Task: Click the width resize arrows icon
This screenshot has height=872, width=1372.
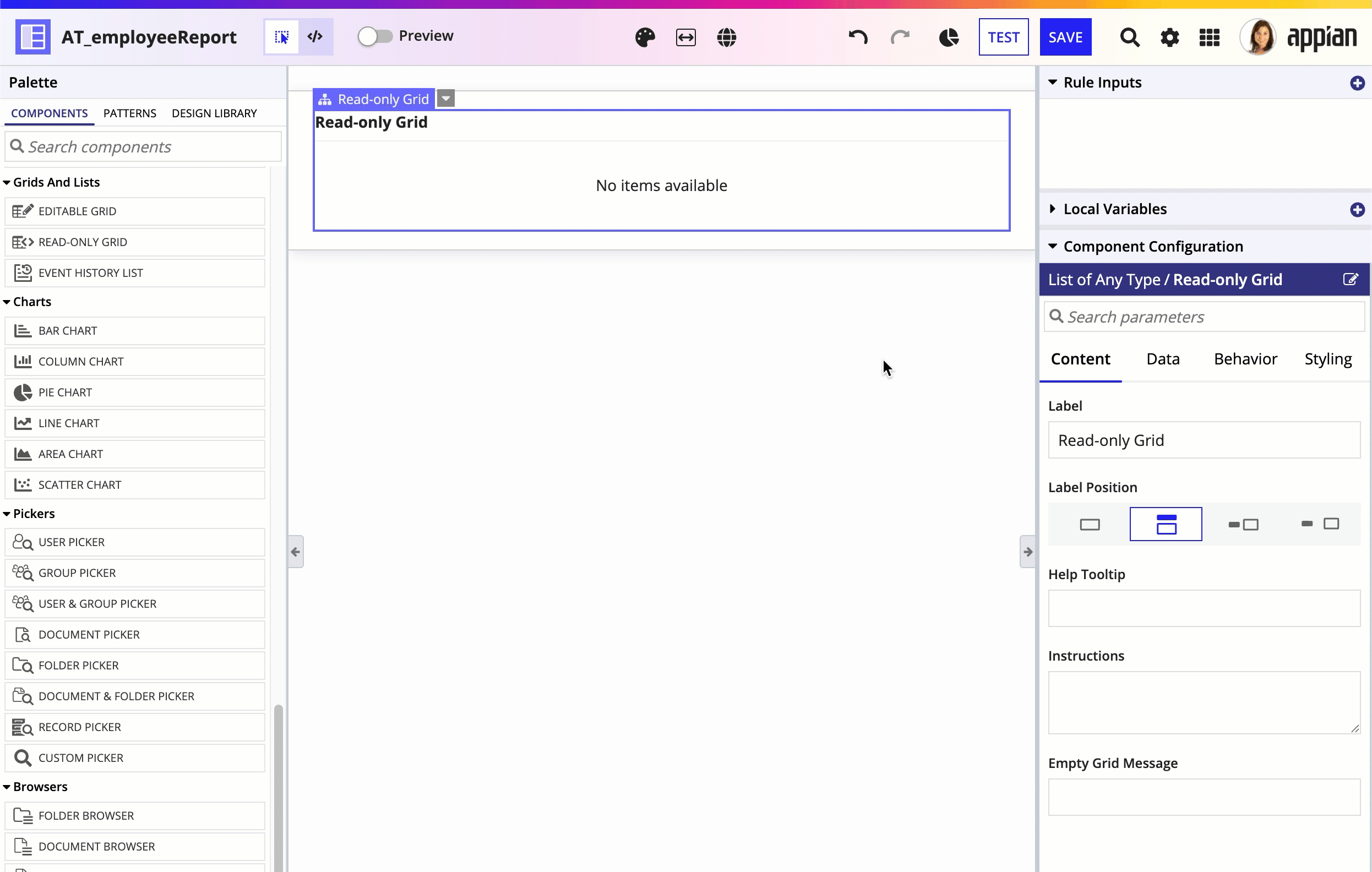Action: pyautogui.click(x=686, y=37)
